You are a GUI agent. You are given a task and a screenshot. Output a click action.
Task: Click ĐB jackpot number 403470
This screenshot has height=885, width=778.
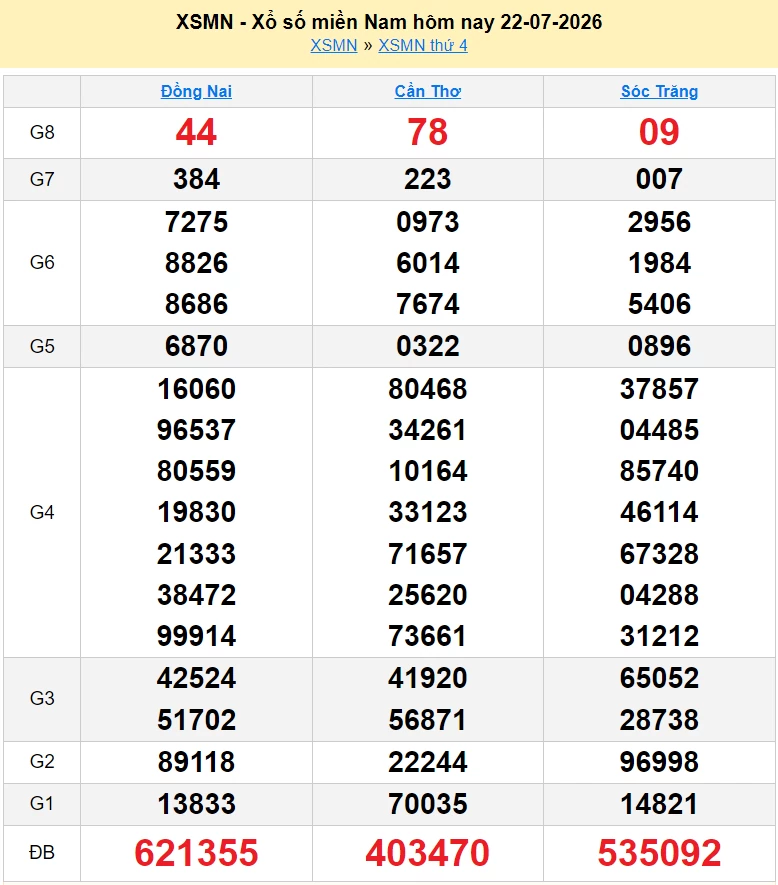pyautogui.click(x=427, y=852)
